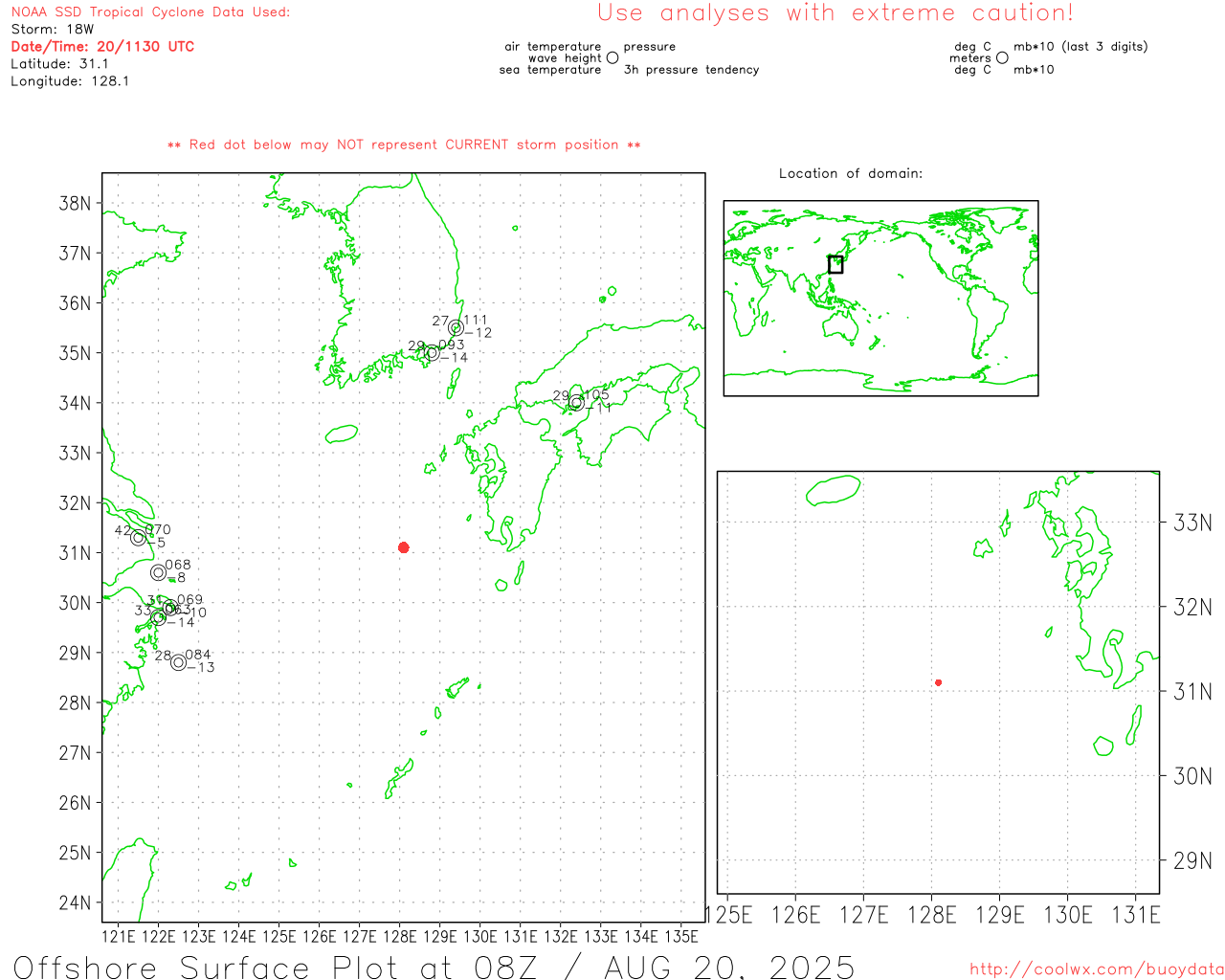Click the 128E longitude label on main map
1225x980 pixels.
399,936
